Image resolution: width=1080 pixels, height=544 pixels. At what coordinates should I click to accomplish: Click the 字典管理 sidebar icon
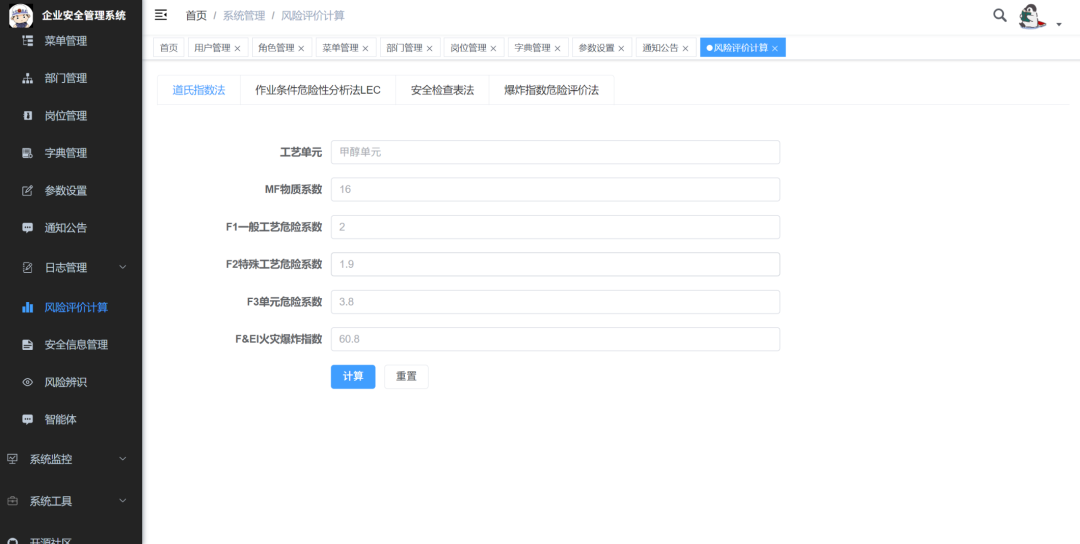pyautogui.click(x=28, y=153)
